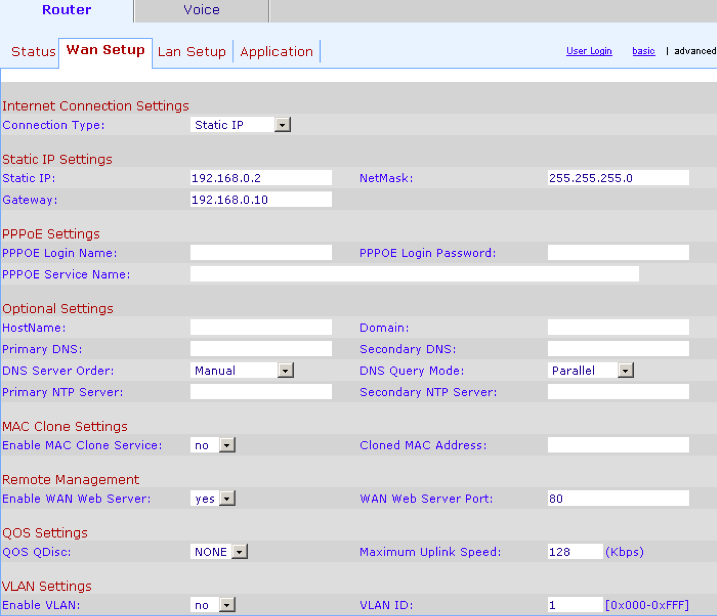Select the Router tab

pyautogui.click(x=66, y=11)
